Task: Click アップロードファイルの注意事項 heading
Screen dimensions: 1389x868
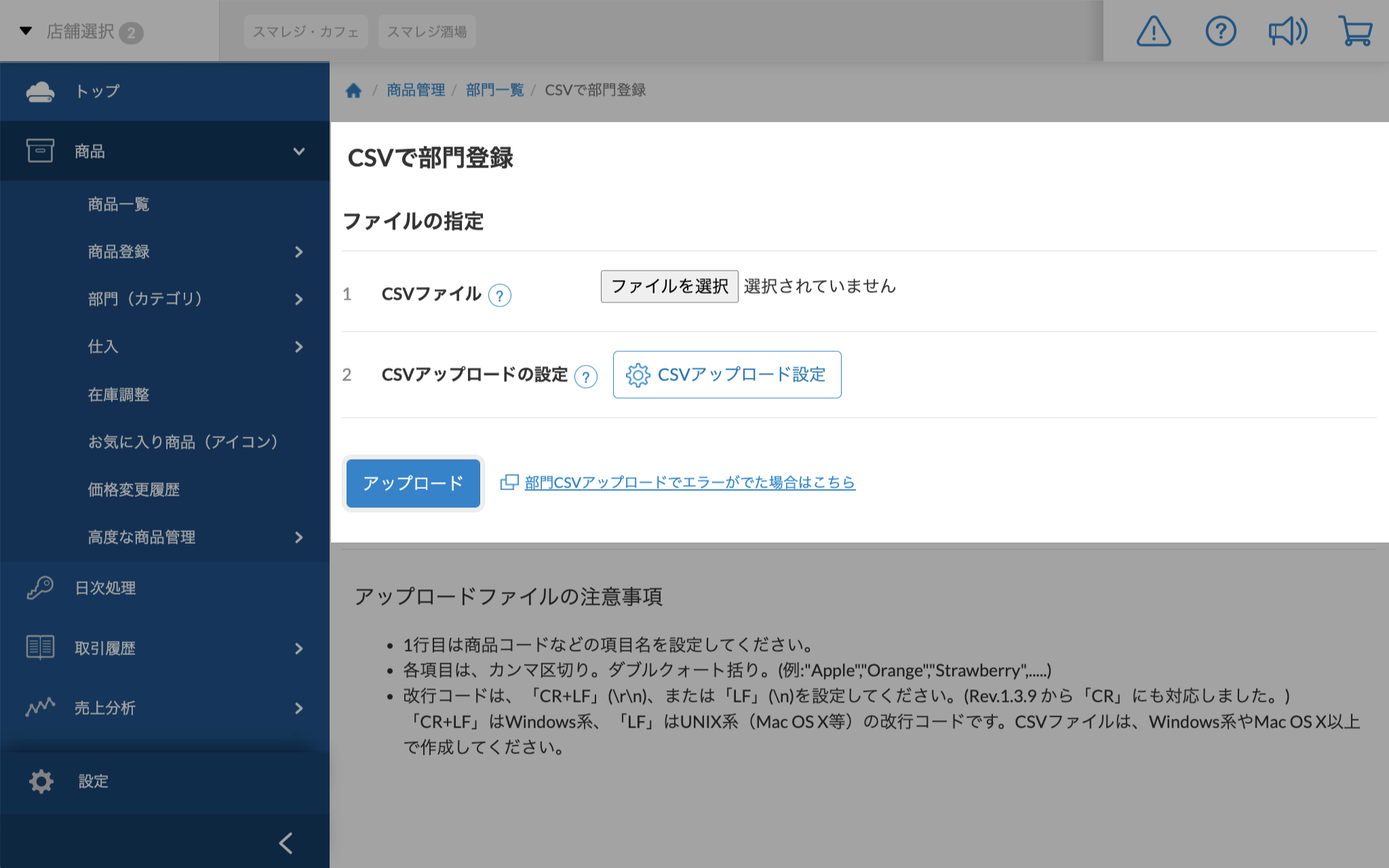Action: [x=508, y=597]
